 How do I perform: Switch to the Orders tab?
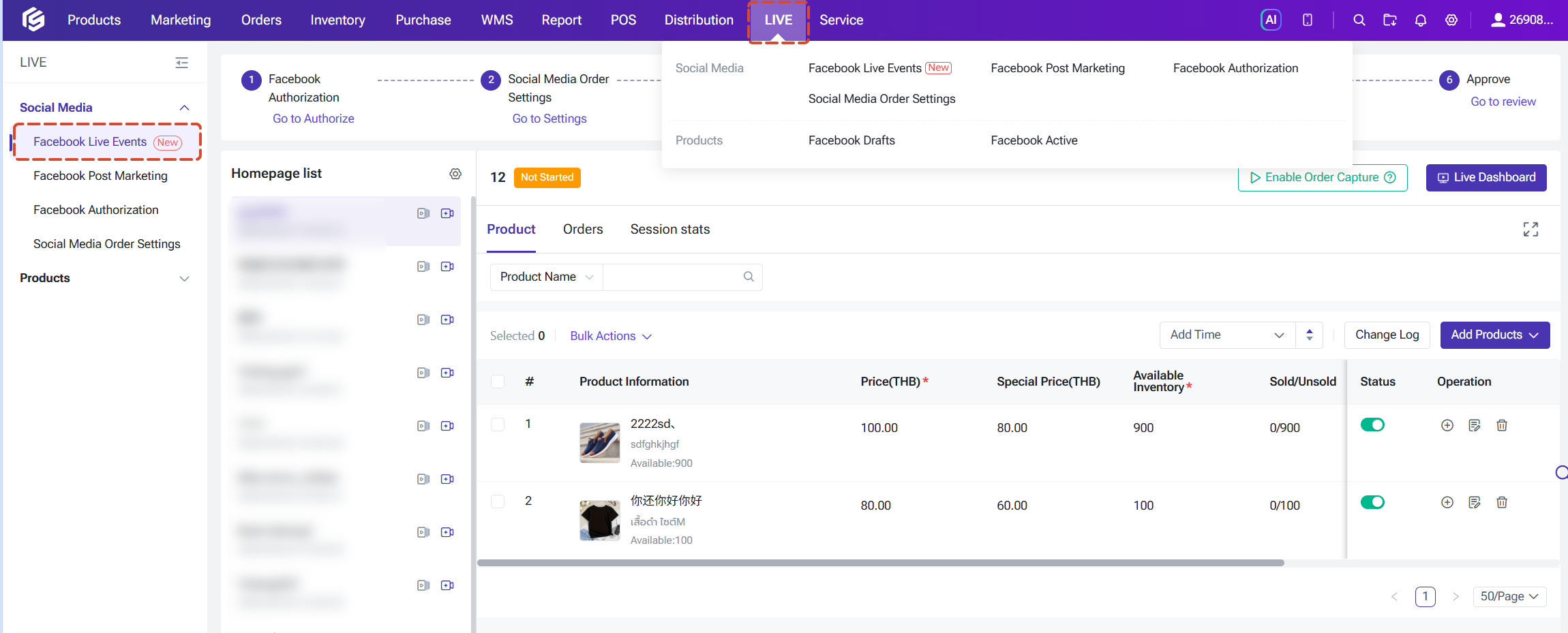[x=583, y=230]
